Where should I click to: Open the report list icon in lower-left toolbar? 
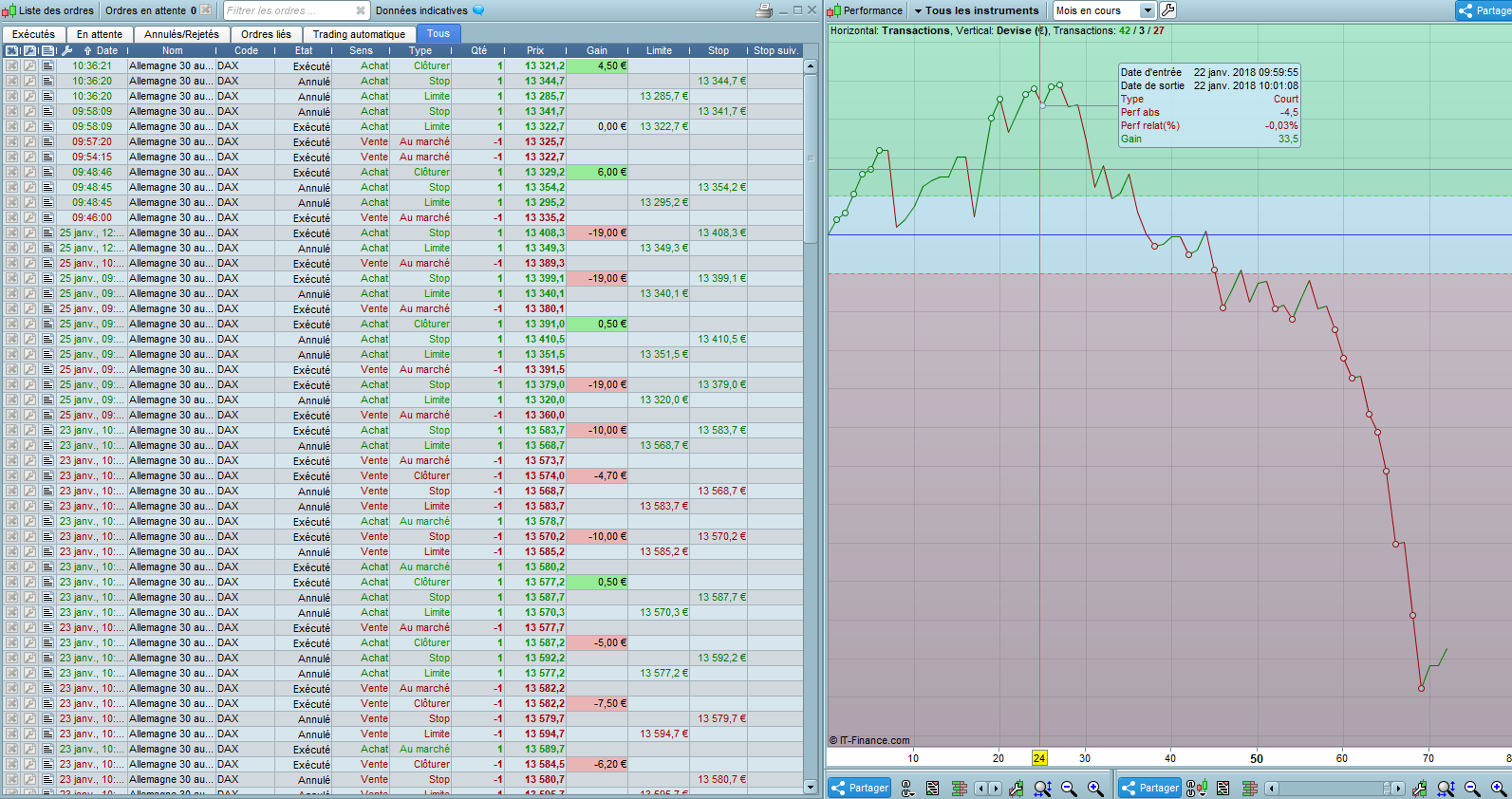(933, 789)
